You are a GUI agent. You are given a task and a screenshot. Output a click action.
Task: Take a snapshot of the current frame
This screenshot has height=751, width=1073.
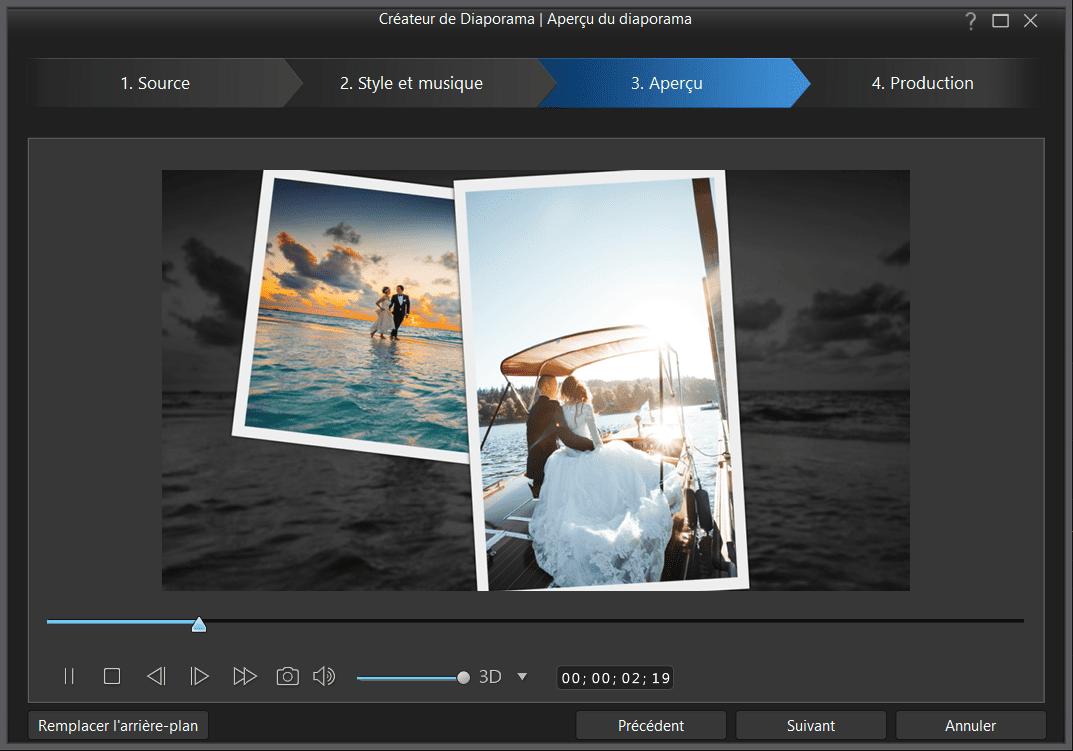[x=287, y=676]
